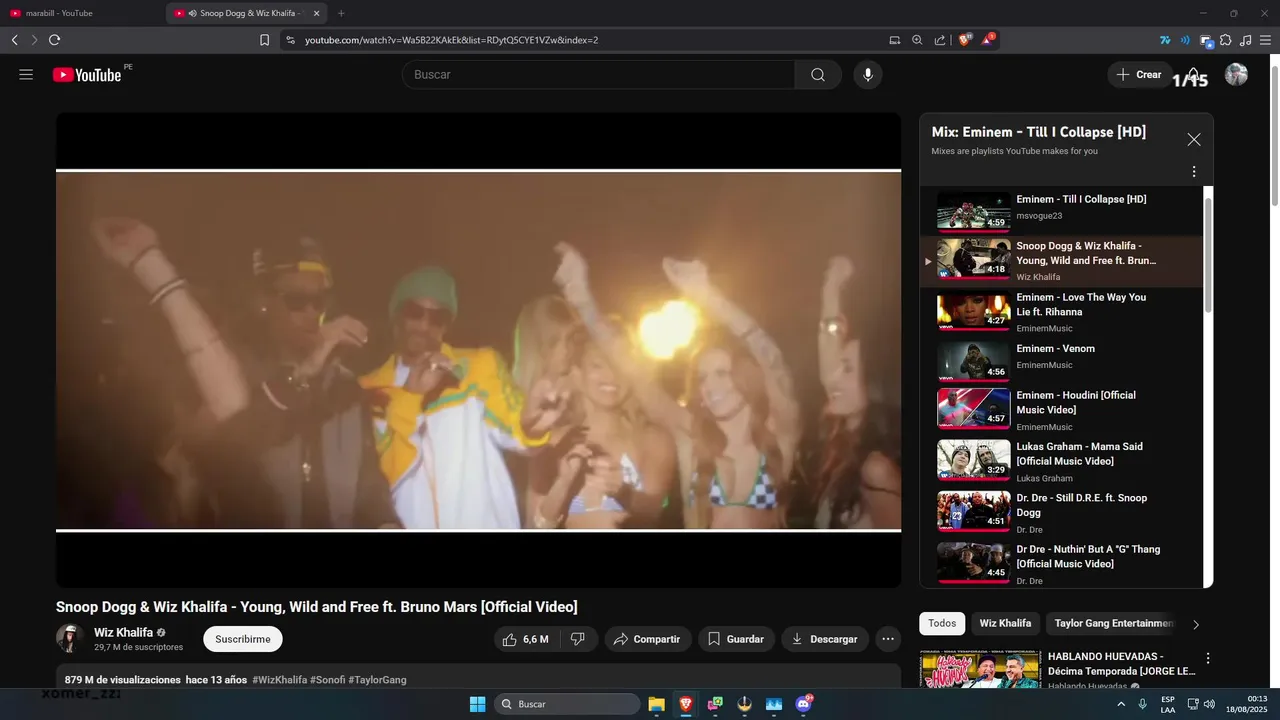Viewport: 1280px width, 720px height.
Task: Open the Wiz Khalifa channel name link
Action: (x=123, y=632)
